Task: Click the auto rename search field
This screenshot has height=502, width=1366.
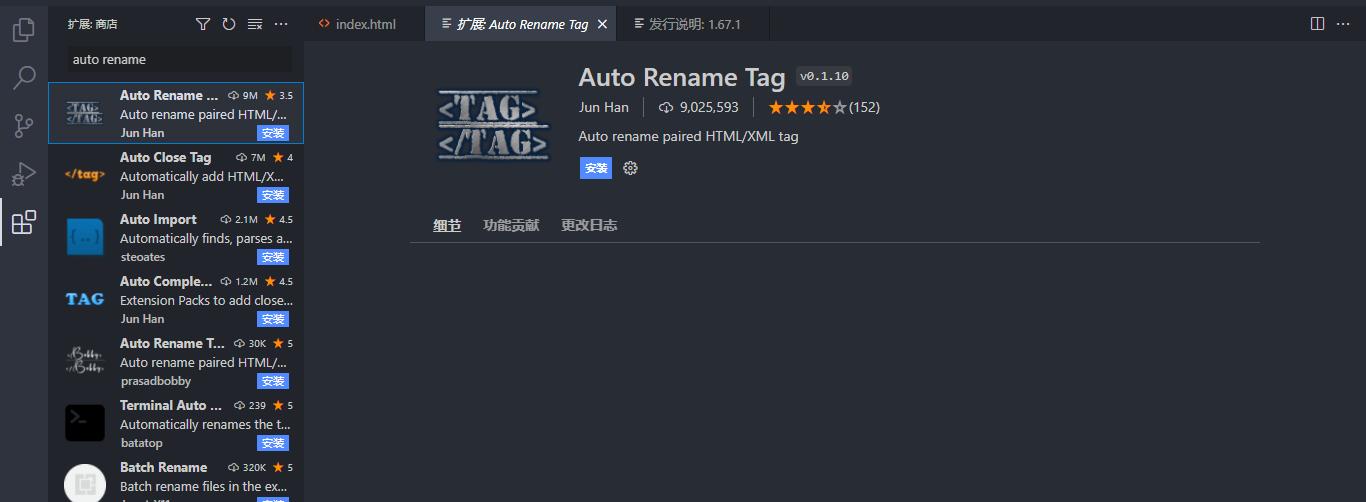Action: click(x=180, y=59)
